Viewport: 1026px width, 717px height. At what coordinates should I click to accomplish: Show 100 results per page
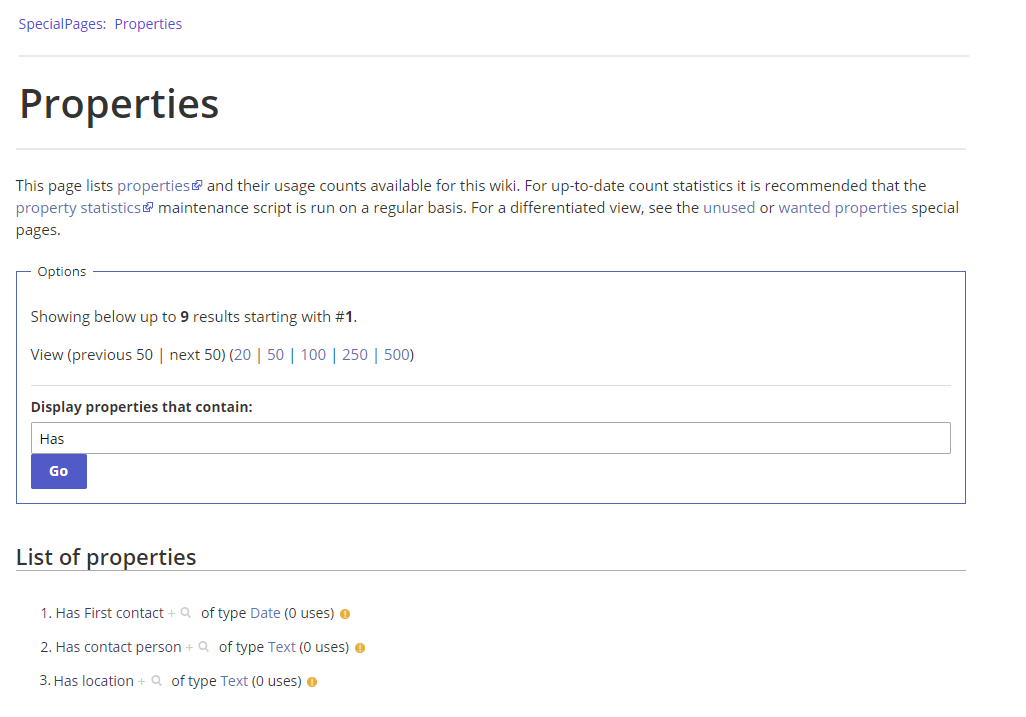[313, 354]
